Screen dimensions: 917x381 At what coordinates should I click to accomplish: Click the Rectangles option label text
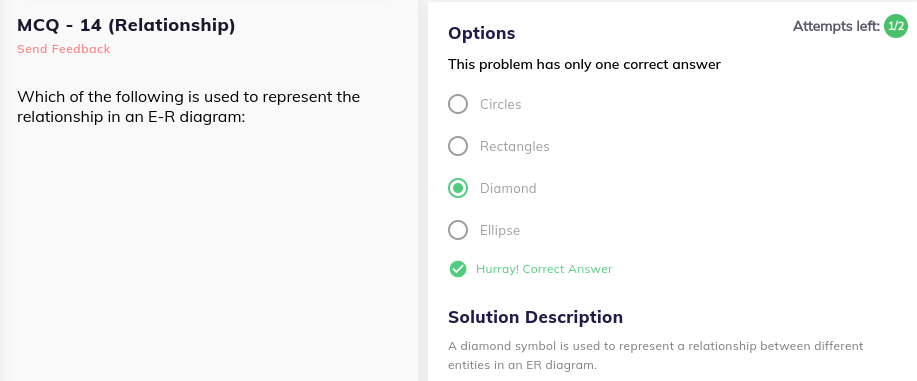515,146
